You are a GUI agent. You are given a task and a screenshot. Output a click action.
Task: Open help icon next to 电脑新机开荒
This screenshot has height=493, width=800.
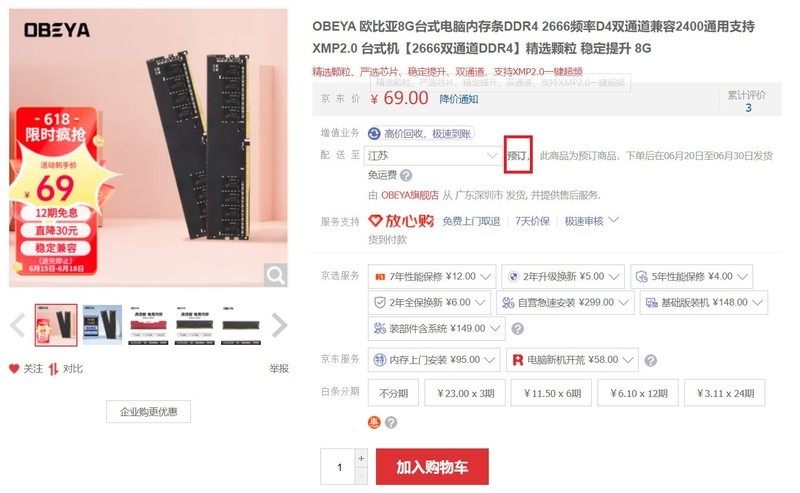(x=651, y=360)
